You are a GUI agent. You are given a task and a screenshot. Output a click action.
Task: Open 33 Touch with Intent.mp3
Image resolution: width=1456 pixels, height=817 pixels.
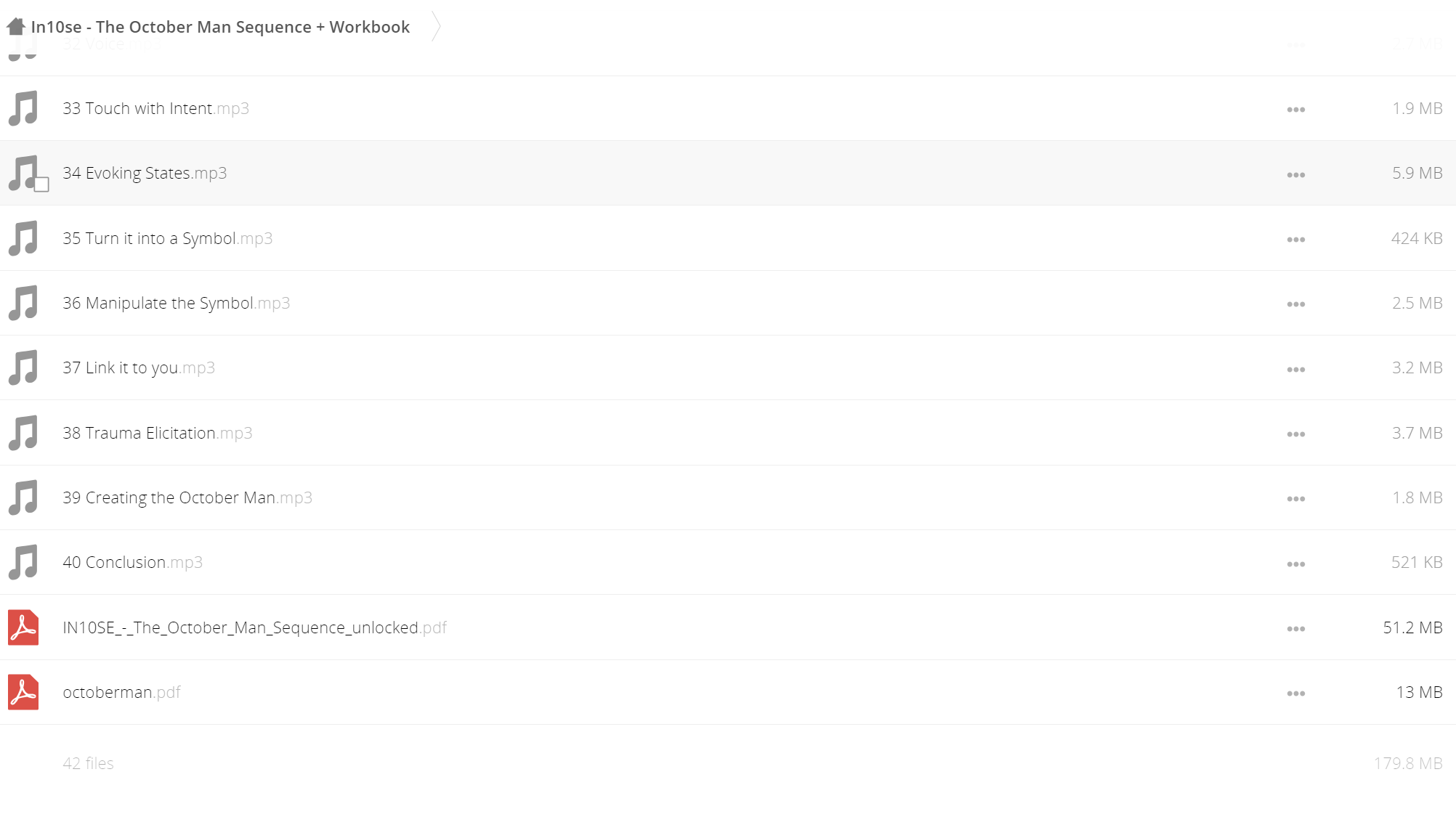click(x=155, y=108)
